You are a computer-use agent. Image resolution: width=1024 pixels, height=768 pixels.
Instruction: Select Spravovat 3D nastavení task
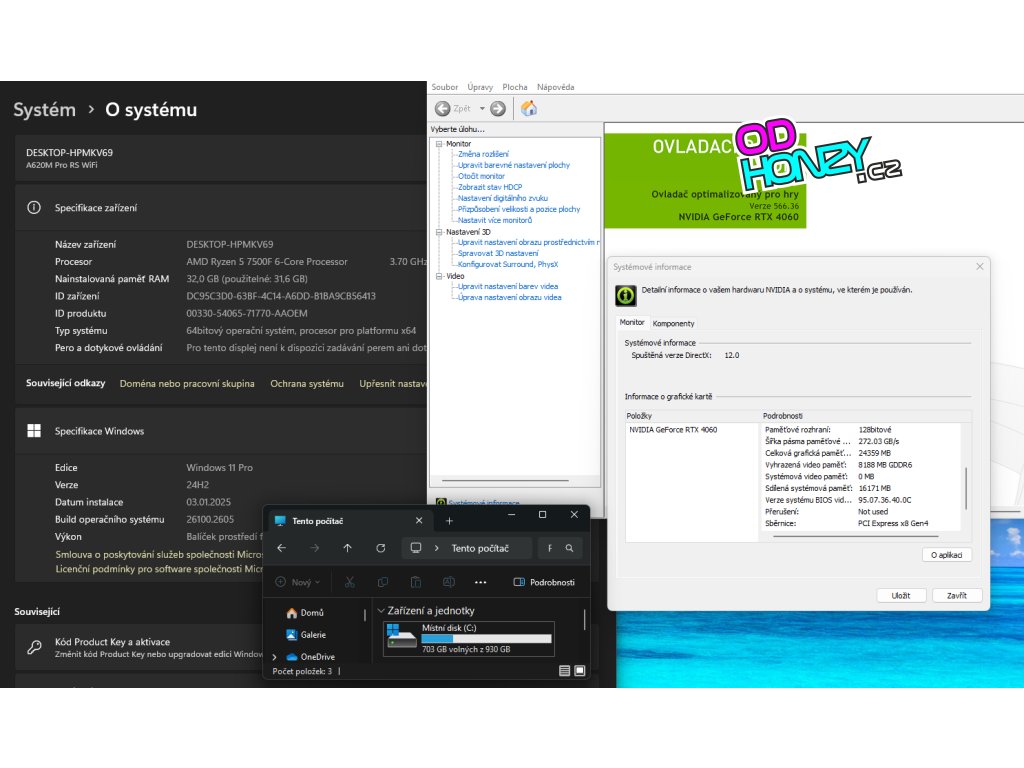point(498,253)
